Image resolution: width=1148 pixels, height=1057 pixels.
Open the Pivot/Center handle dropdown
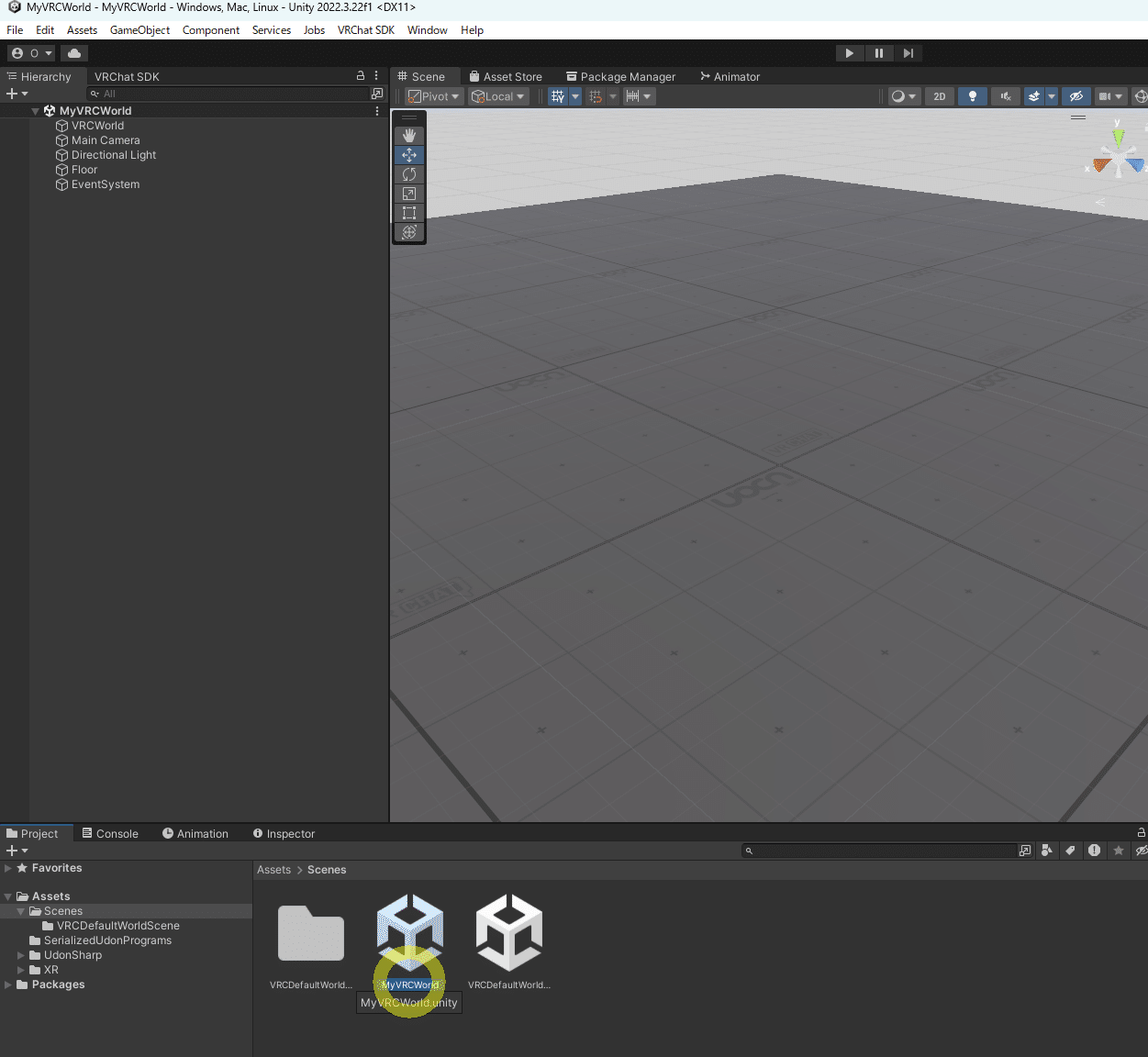(x=433, y=96)
